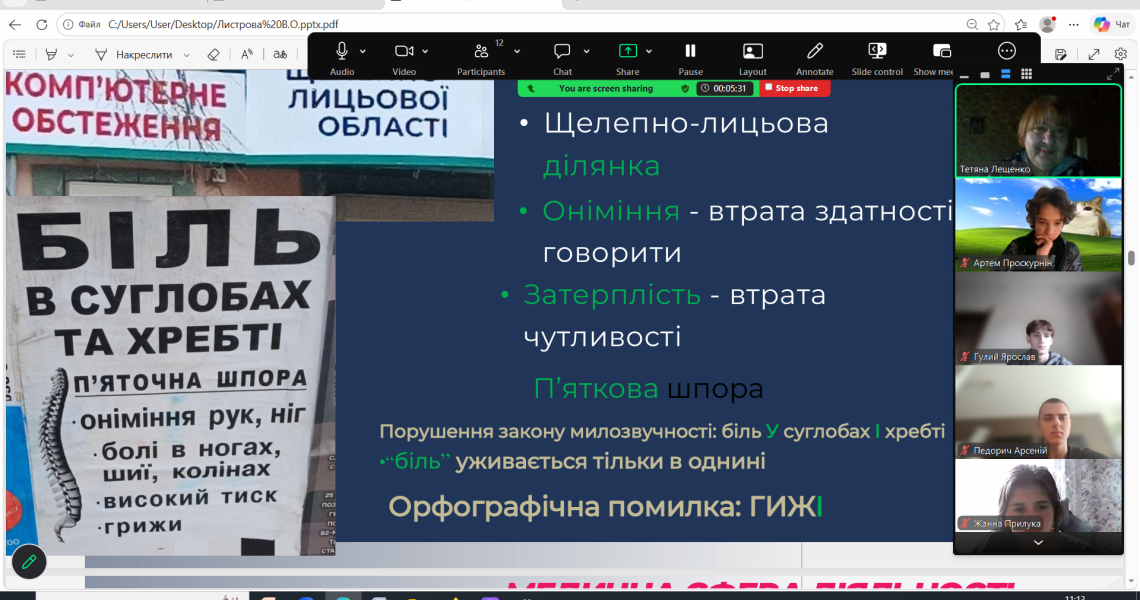The width and height of the screenshot is (1140, 600).
Task: Open the Favorites list icon
Action: click(1021, 24)
